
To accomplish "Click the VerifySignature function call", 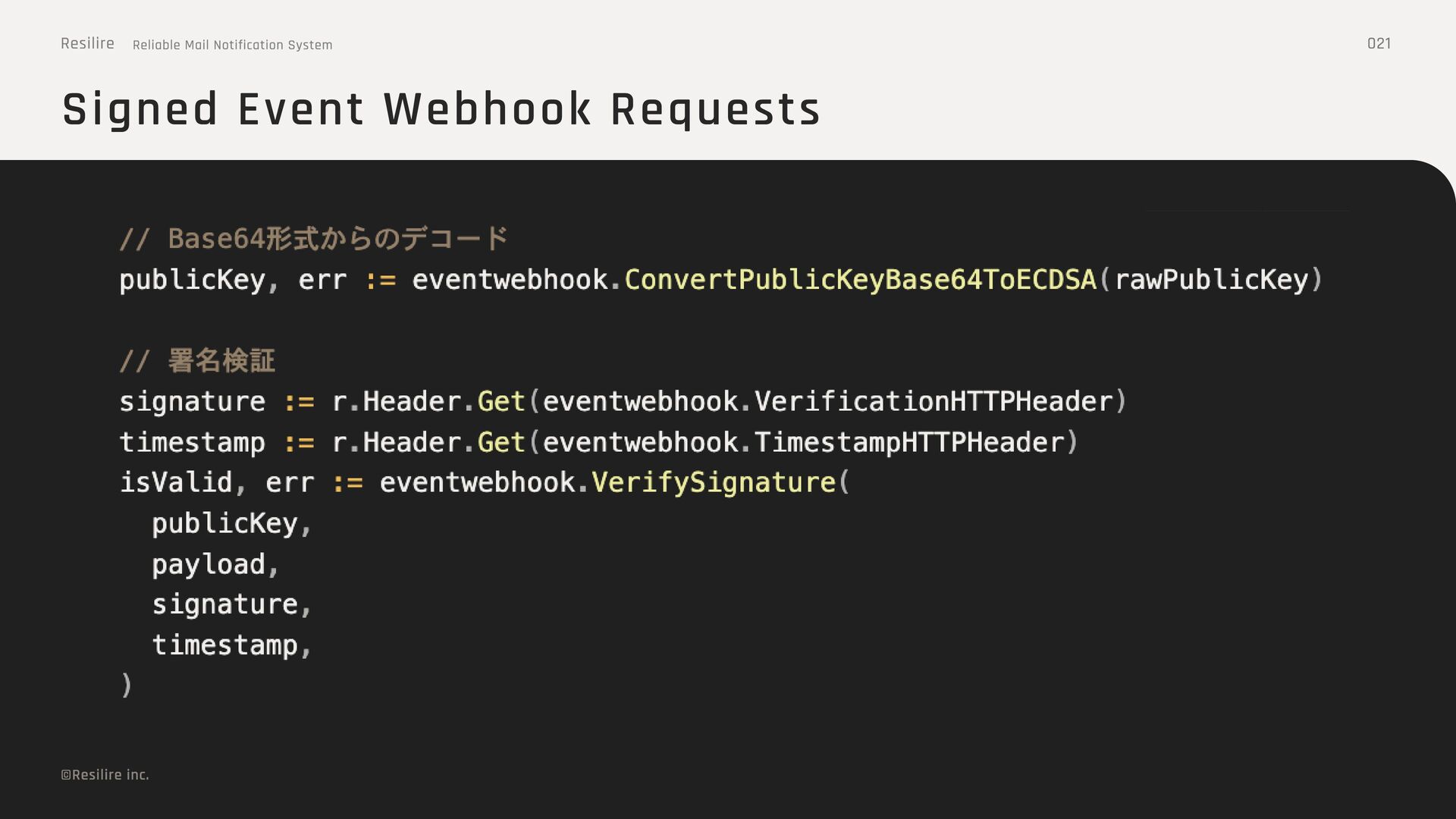I will pyautogui.click(x=713, y=483).
